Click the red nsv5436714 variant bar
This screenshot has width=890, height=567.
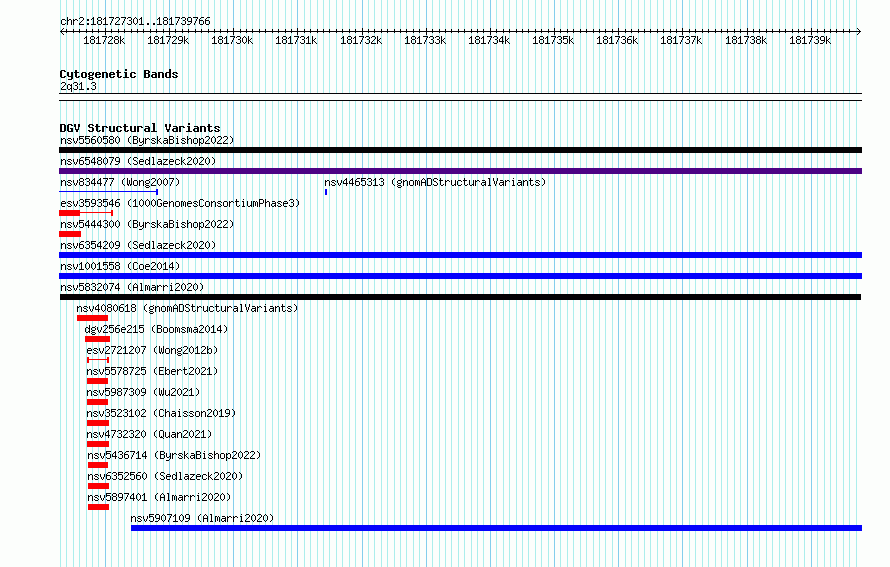(98, 465)
